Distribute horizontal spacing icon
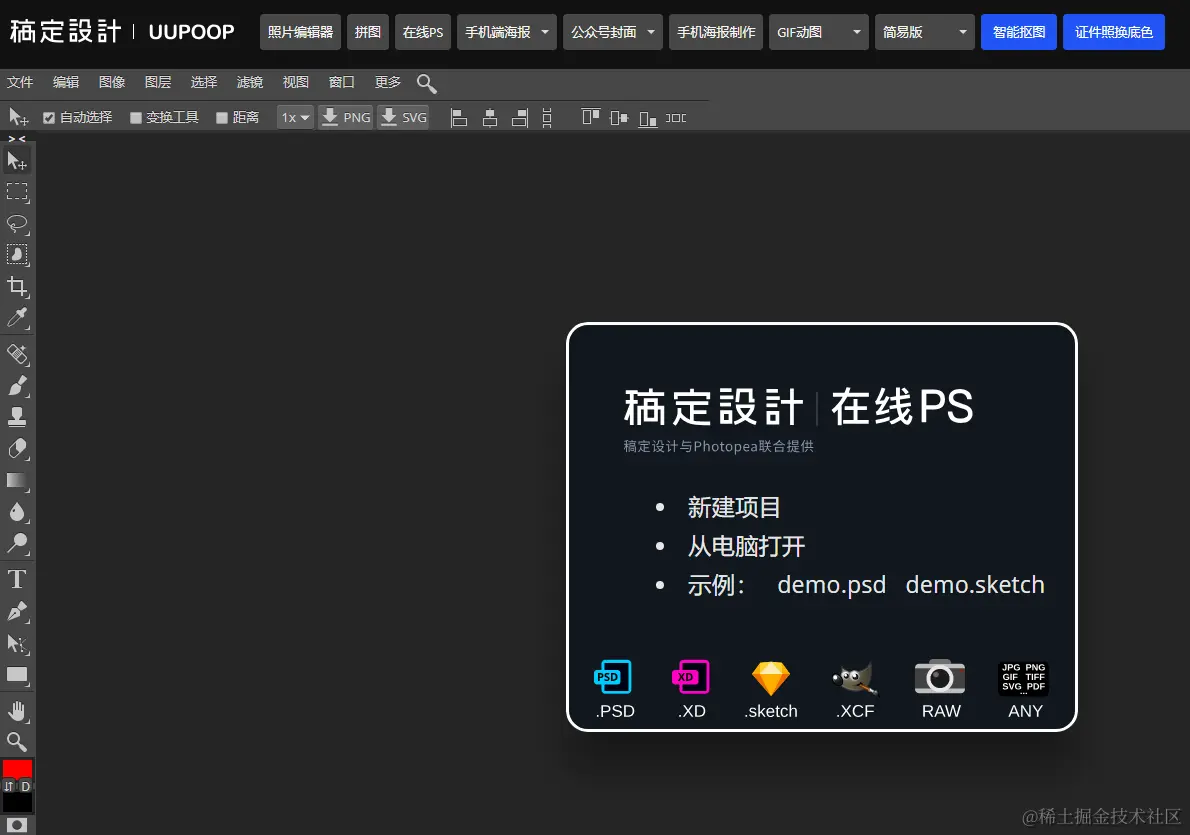 pyautogui.click(x=676, y=118)
